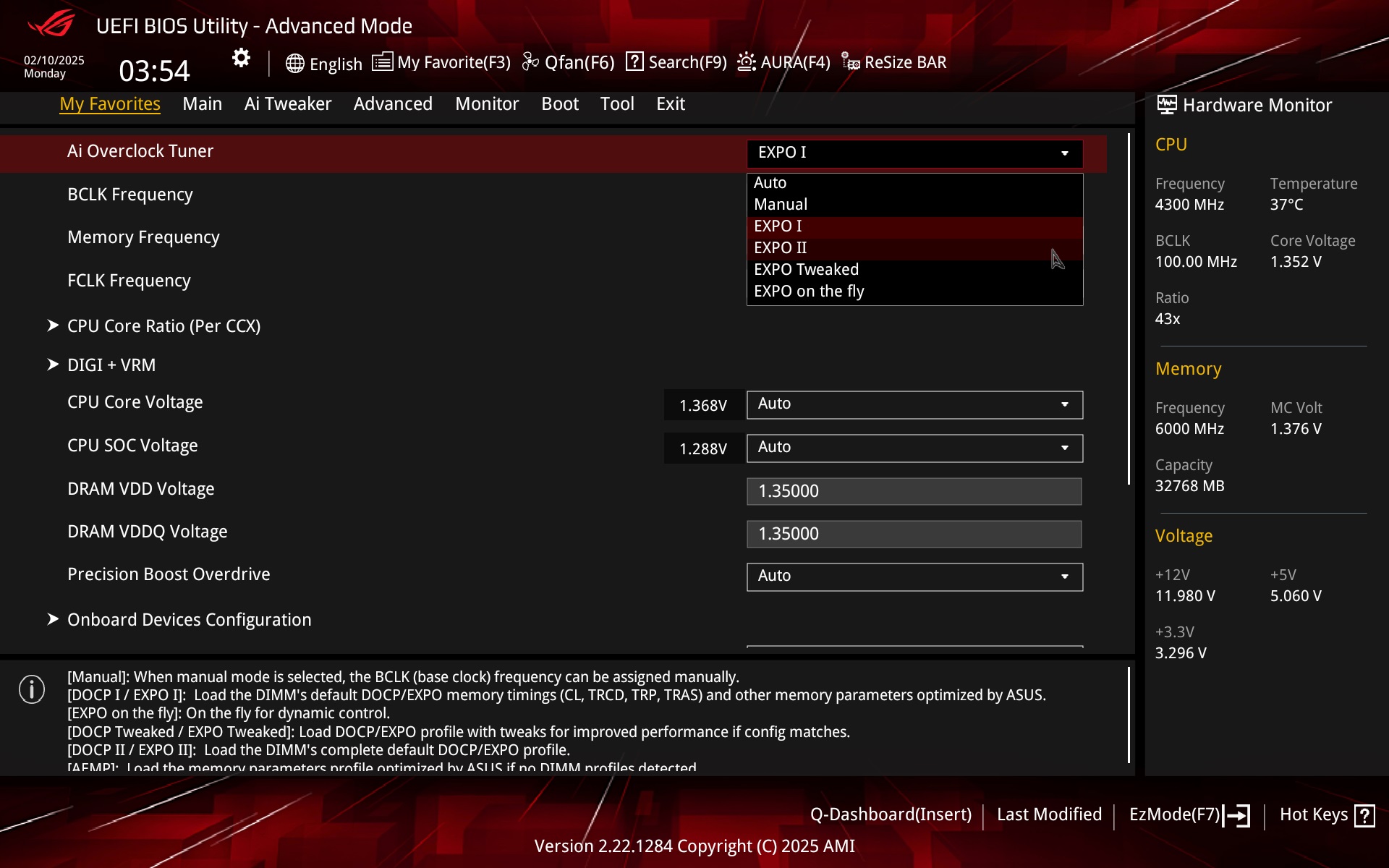The image size is (1389, 868).
Task: Switch to Ai Tweaker tab
Action: tap(287, 104)
